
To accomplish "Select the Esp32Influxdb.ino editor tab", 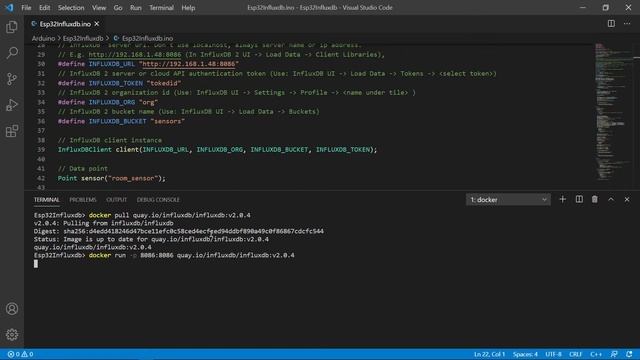I will pos(65,24).
